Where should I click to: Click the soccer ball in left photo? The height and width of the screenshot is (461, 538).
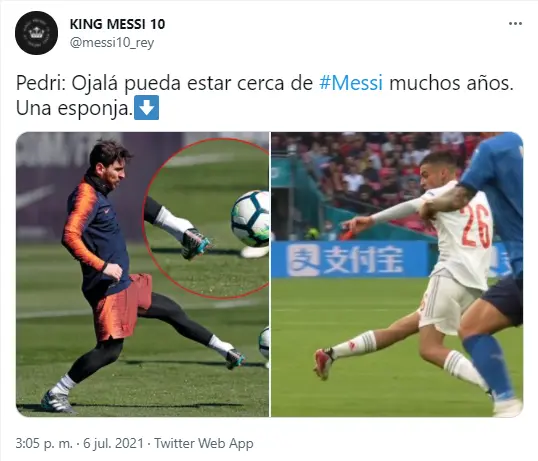click(250, 219)
